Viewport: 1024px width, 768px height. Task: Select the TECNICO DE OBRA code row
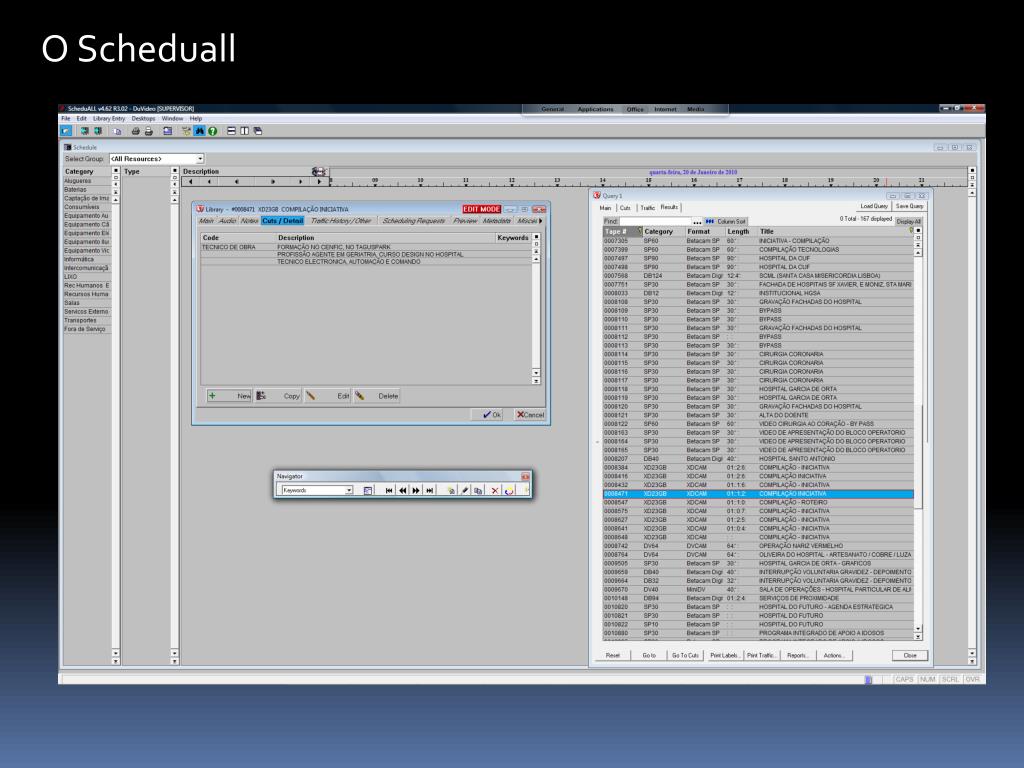pos(366,247)
